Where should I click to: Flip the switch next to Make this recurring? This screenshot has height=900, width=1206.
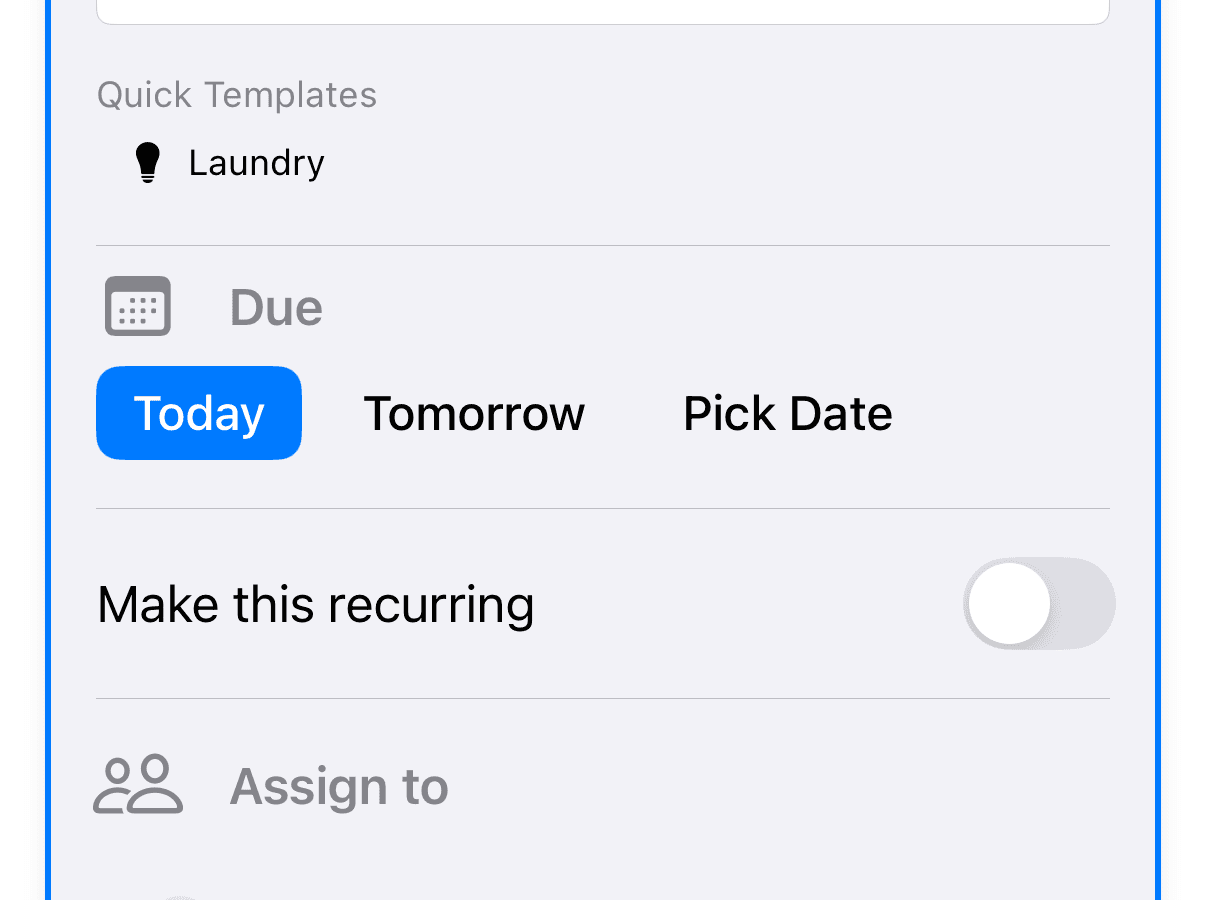click(x=1040, y=604)
